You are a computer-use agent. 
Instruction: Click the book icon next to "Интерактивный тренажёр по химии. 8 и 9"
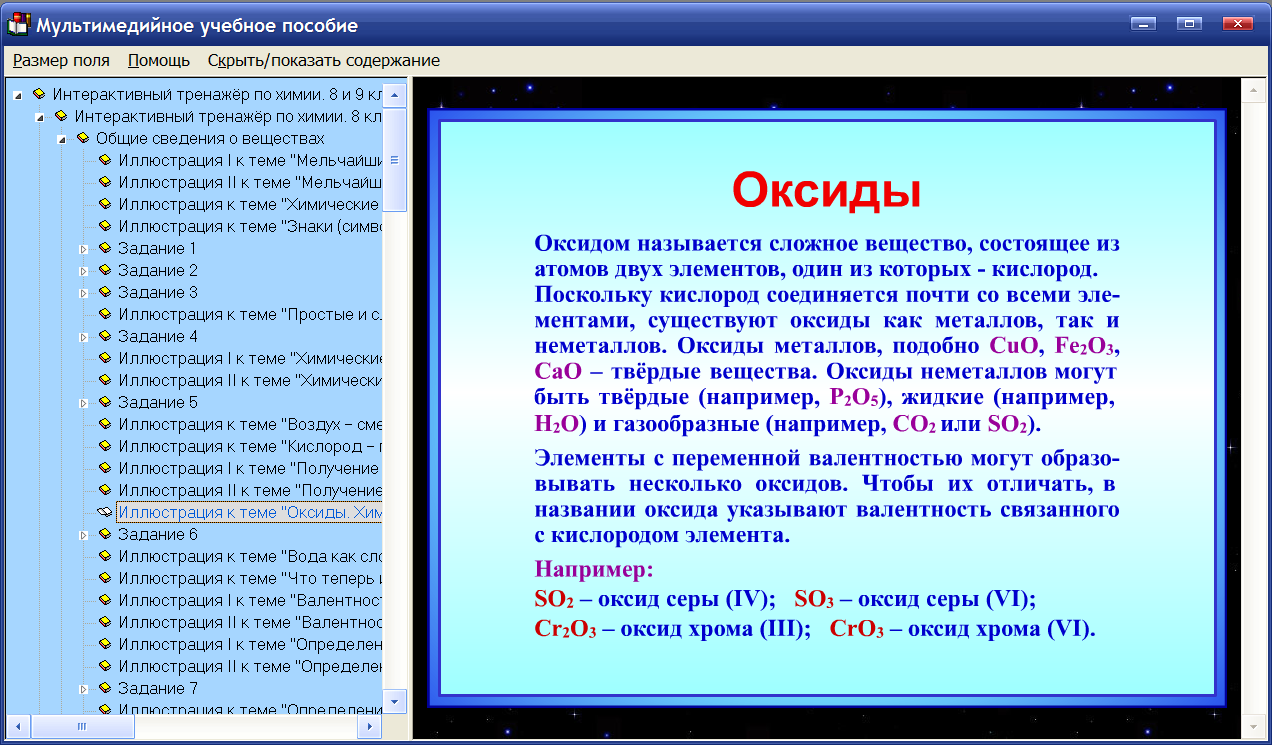[x=38, y=95]
